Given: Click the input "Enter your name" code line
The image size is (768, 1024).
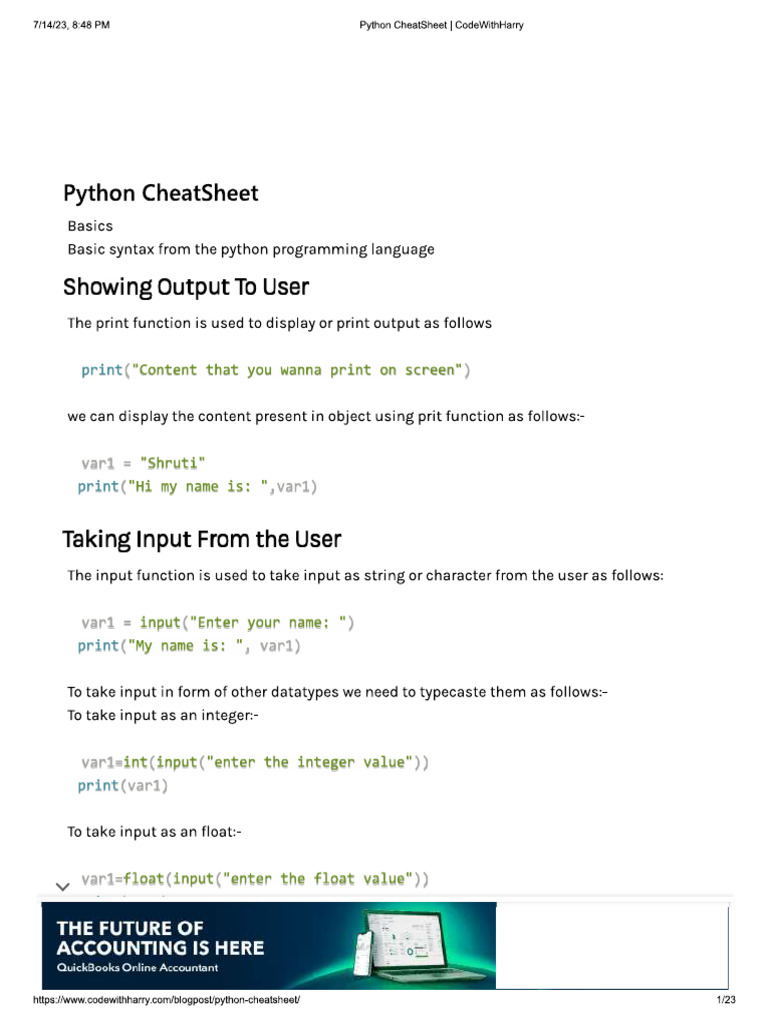Looking at the screenshot, I should pyautogui.click(x=218, y=623).
